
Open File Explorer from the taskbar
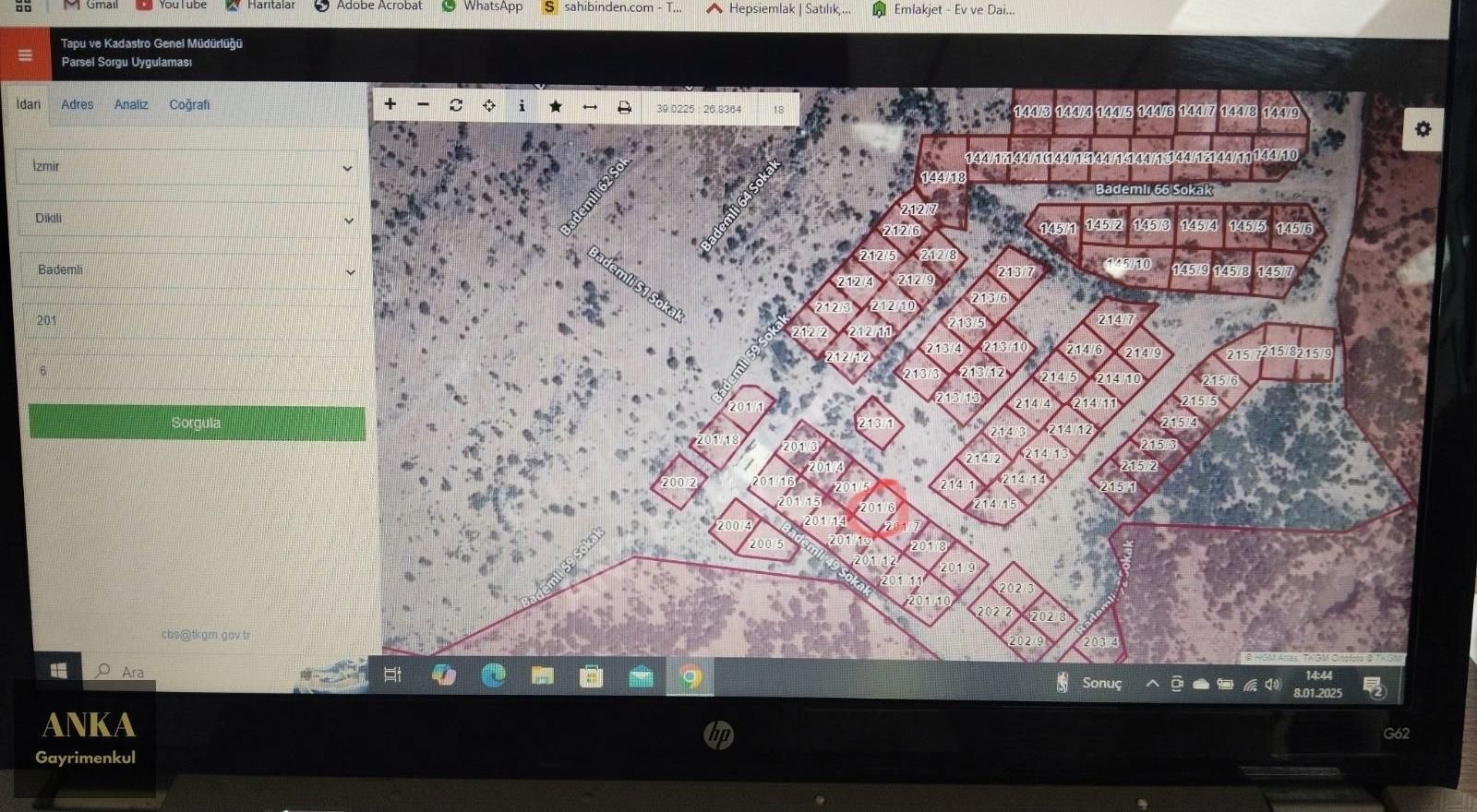(x=543, y=676)
